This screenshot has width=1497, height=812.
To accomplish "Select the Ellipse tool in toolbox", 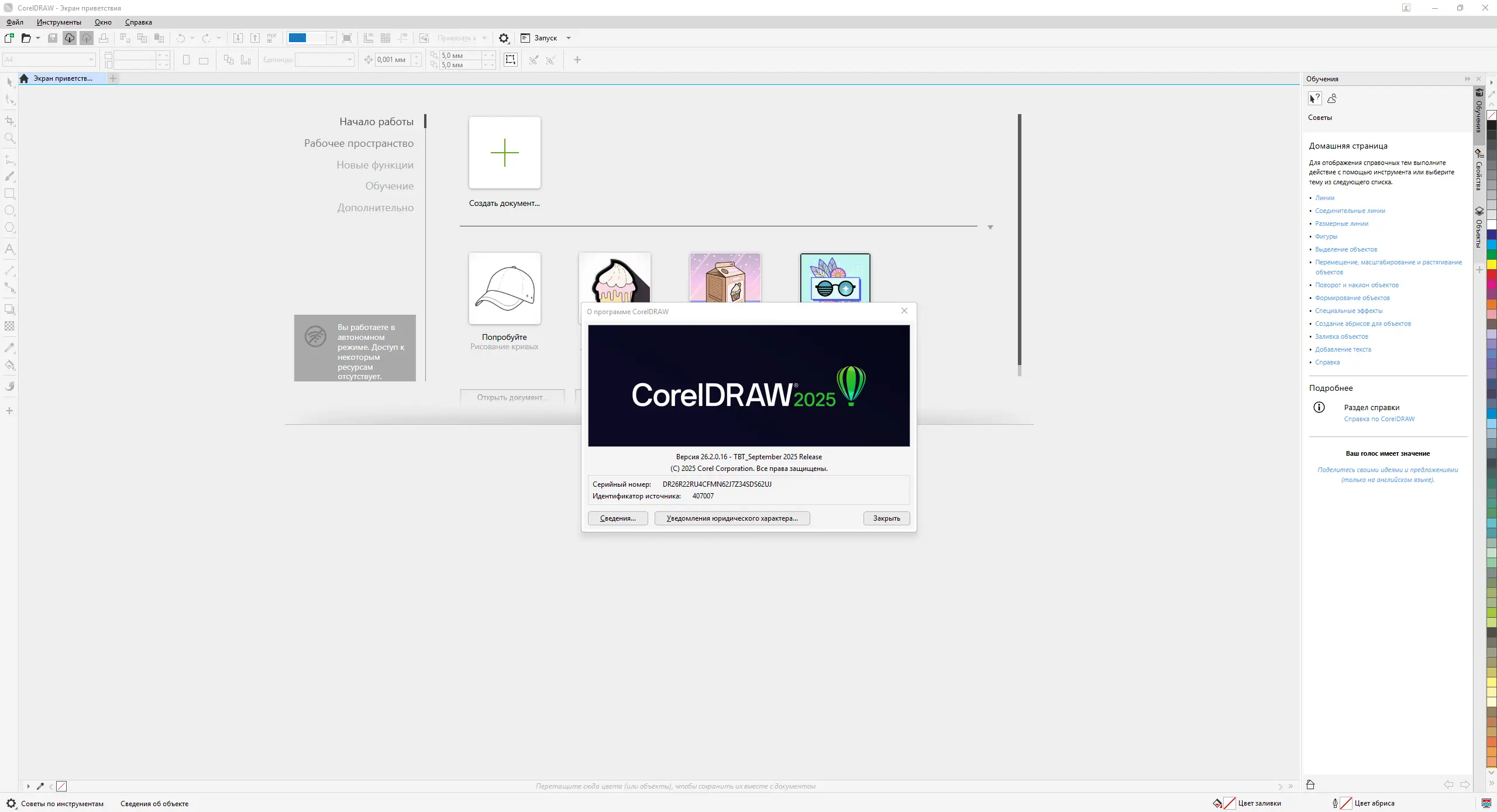I will (9, 211).
